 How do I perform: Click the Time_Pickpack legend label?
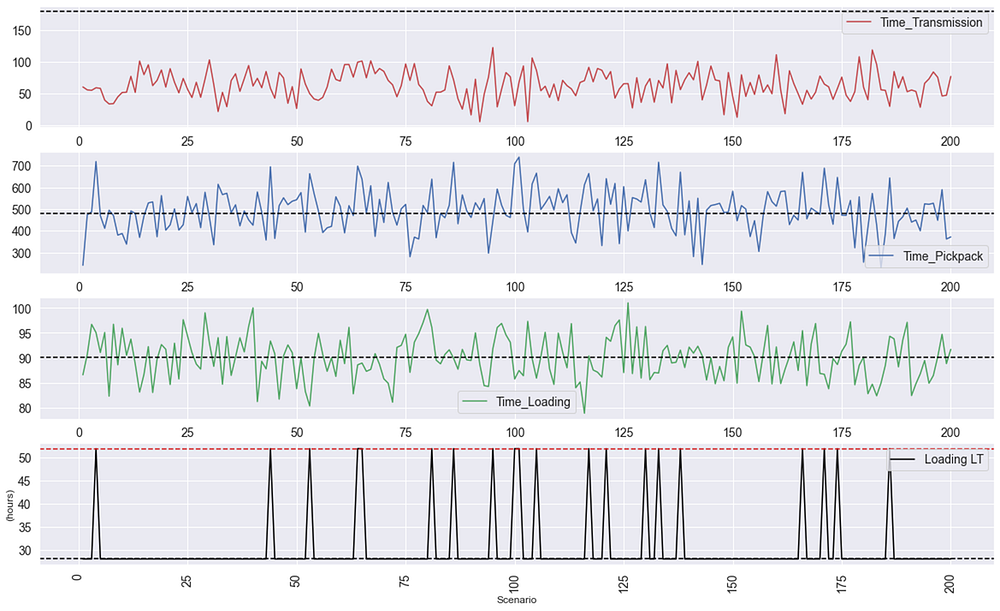click(x=943, y=256)
